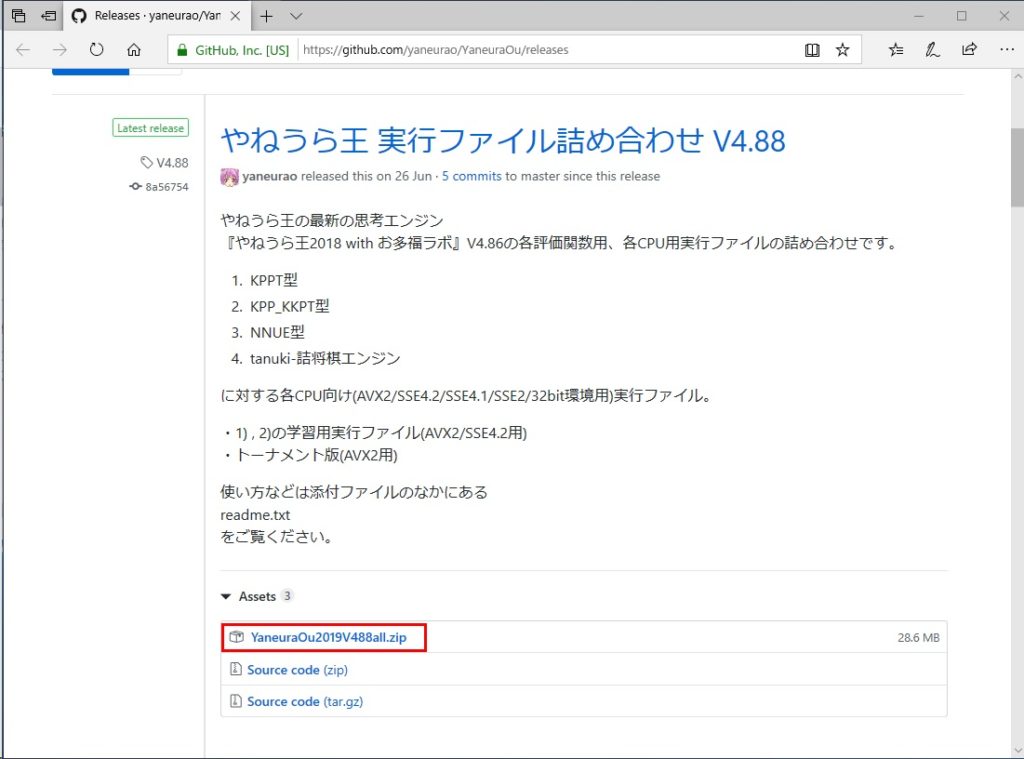Viewport: 1024px width, 759px height.
Task: Download Source code (tar.gz)
Action: click(x=305, y=702)
